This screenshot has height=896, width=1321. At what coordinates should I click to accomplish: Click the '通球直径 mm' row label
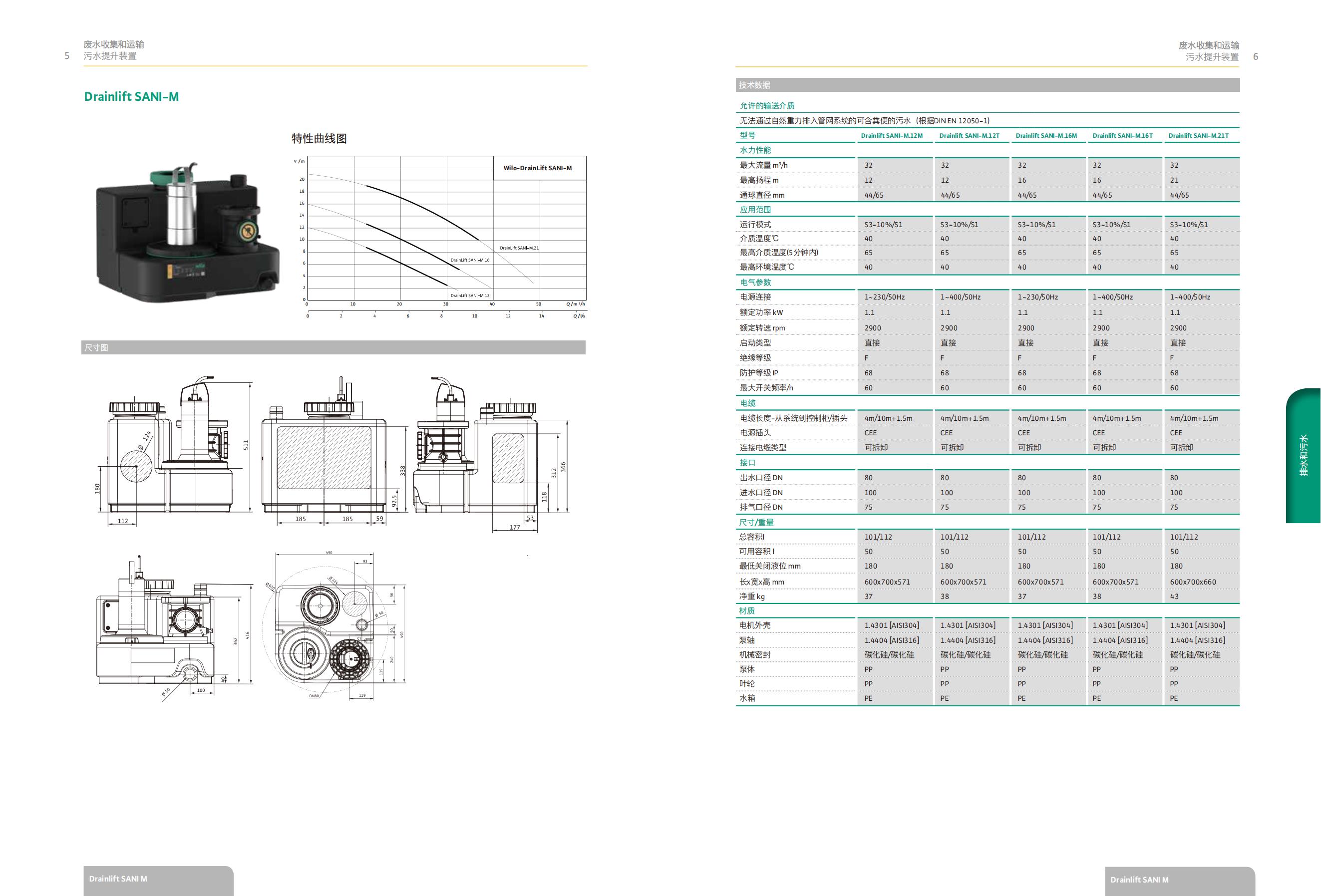pyautogui.click(x=762, y=195)
